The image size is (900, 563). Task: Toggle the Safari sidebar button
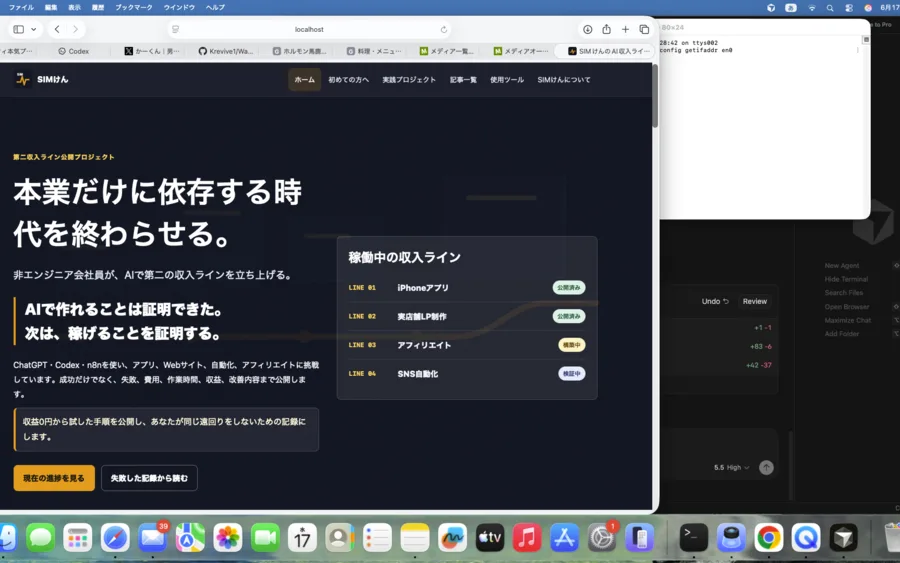(x=18, y=29)
